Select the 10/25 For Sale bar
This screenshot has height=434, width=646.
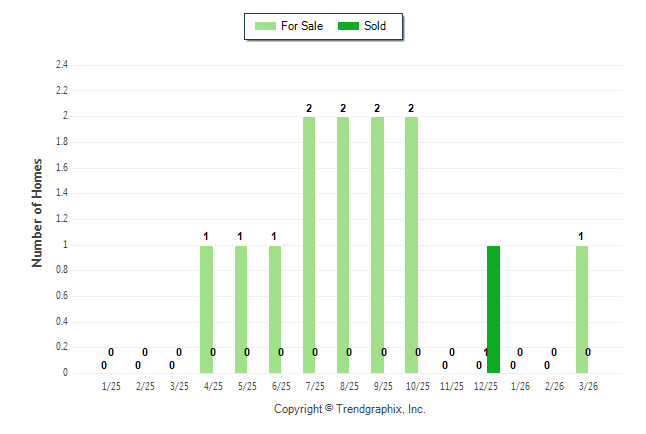411,245
